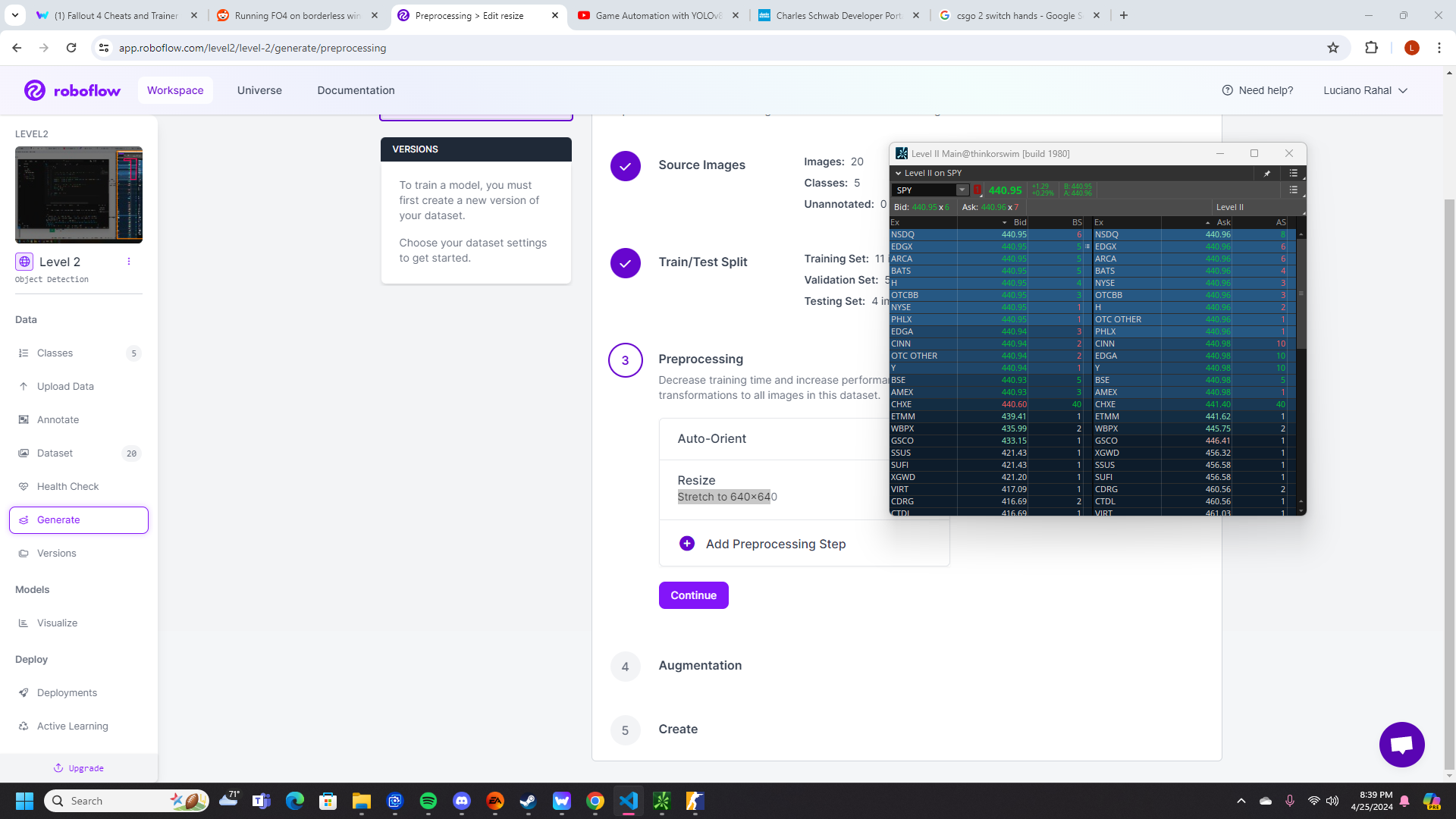Click the Level 2 project thumbnail
Screen dimensions: 1456x819
[x=79, y=195]
